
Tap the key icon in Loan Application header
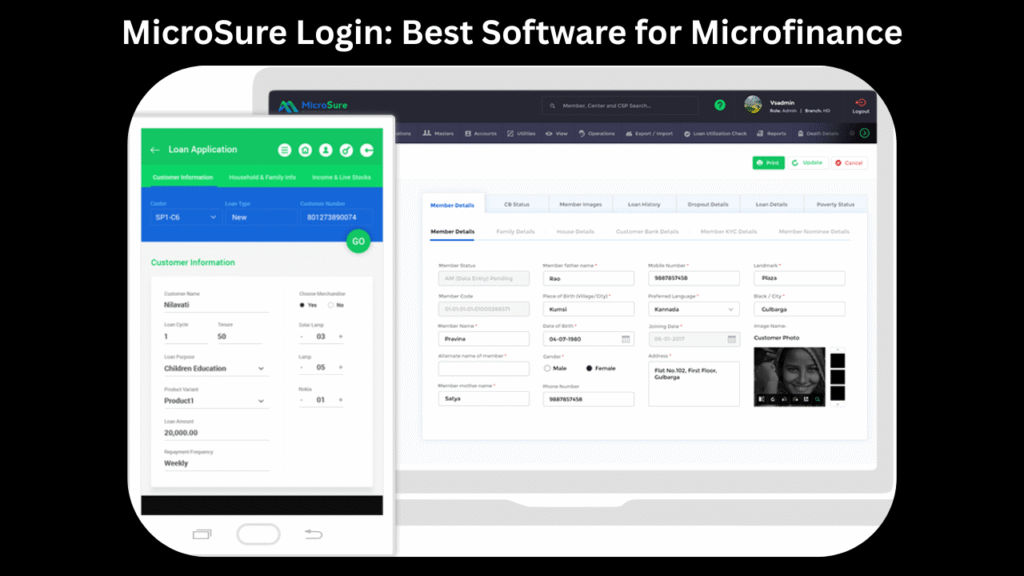[346, 150]
